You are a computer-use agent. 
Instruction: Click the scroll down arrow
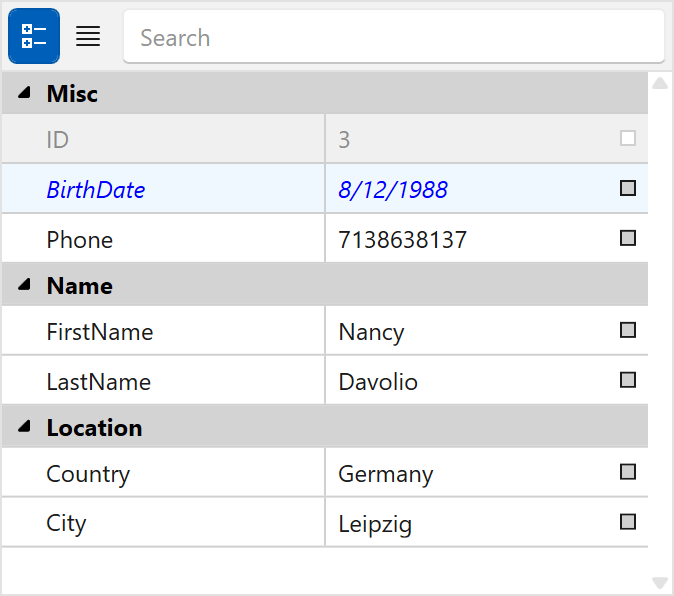[660, 582]
